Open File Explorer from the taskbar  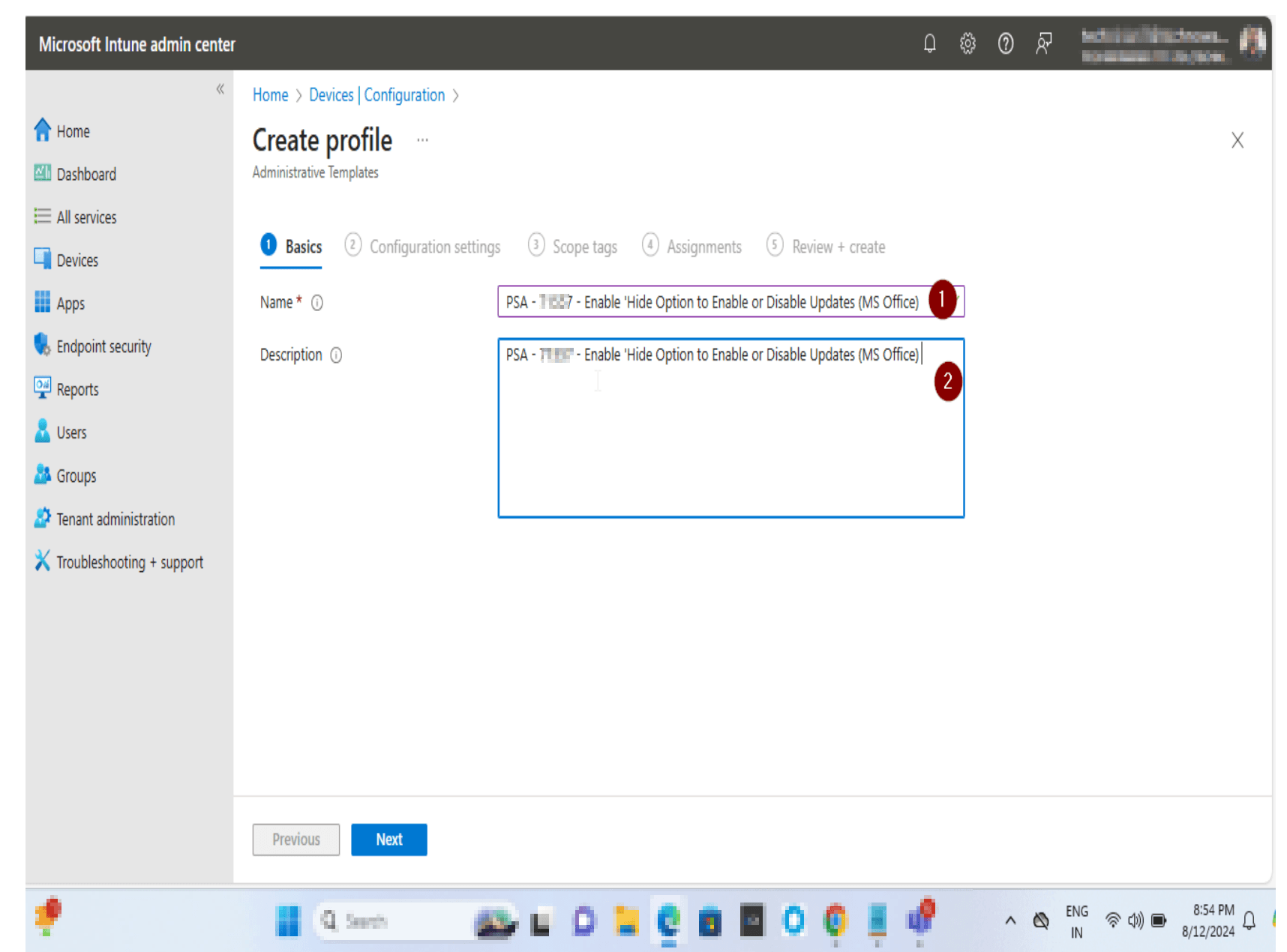(x=626, y=921)
